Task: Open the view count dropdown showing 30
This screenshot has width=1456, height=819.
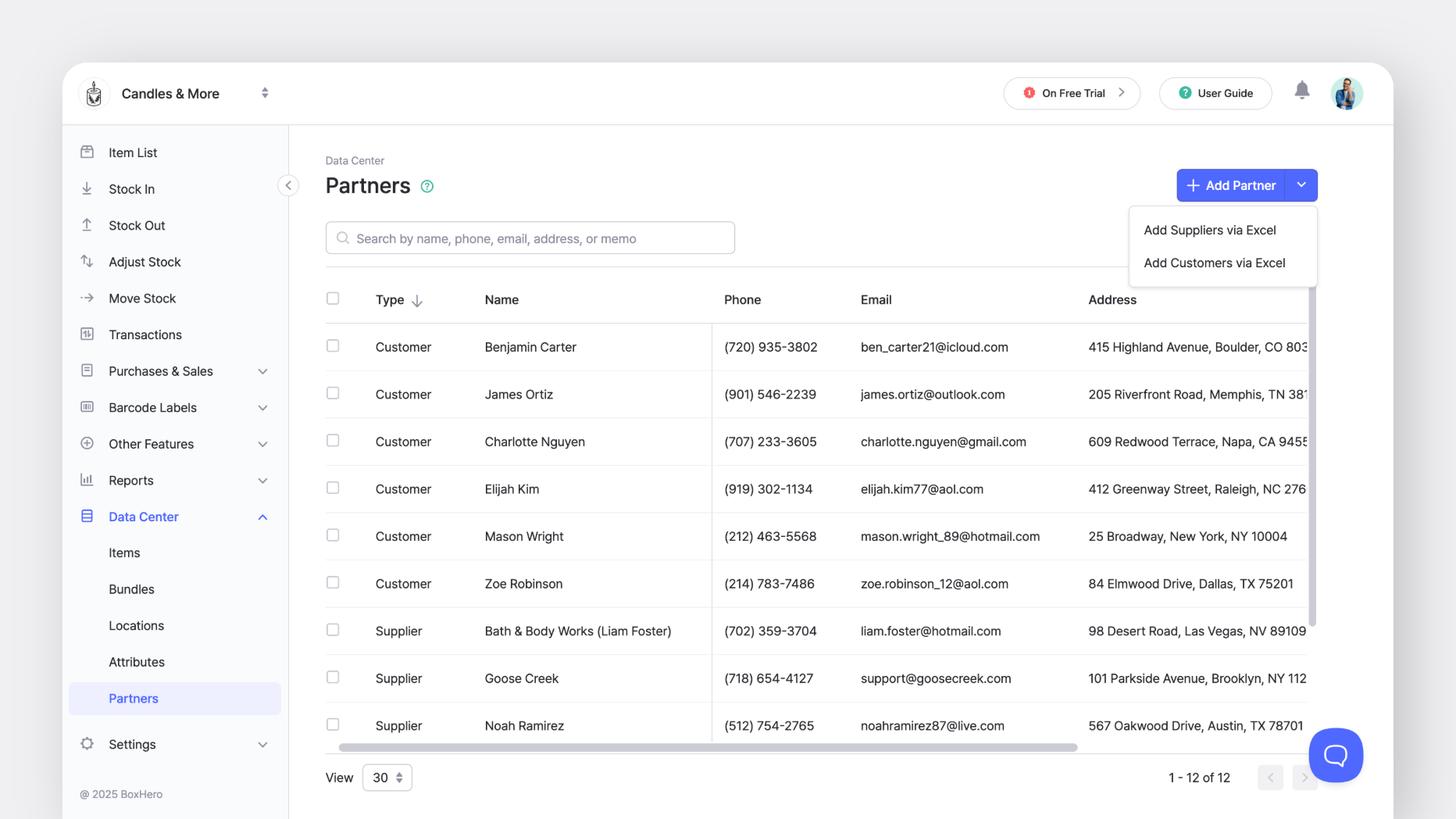Action: pos(387,778)
